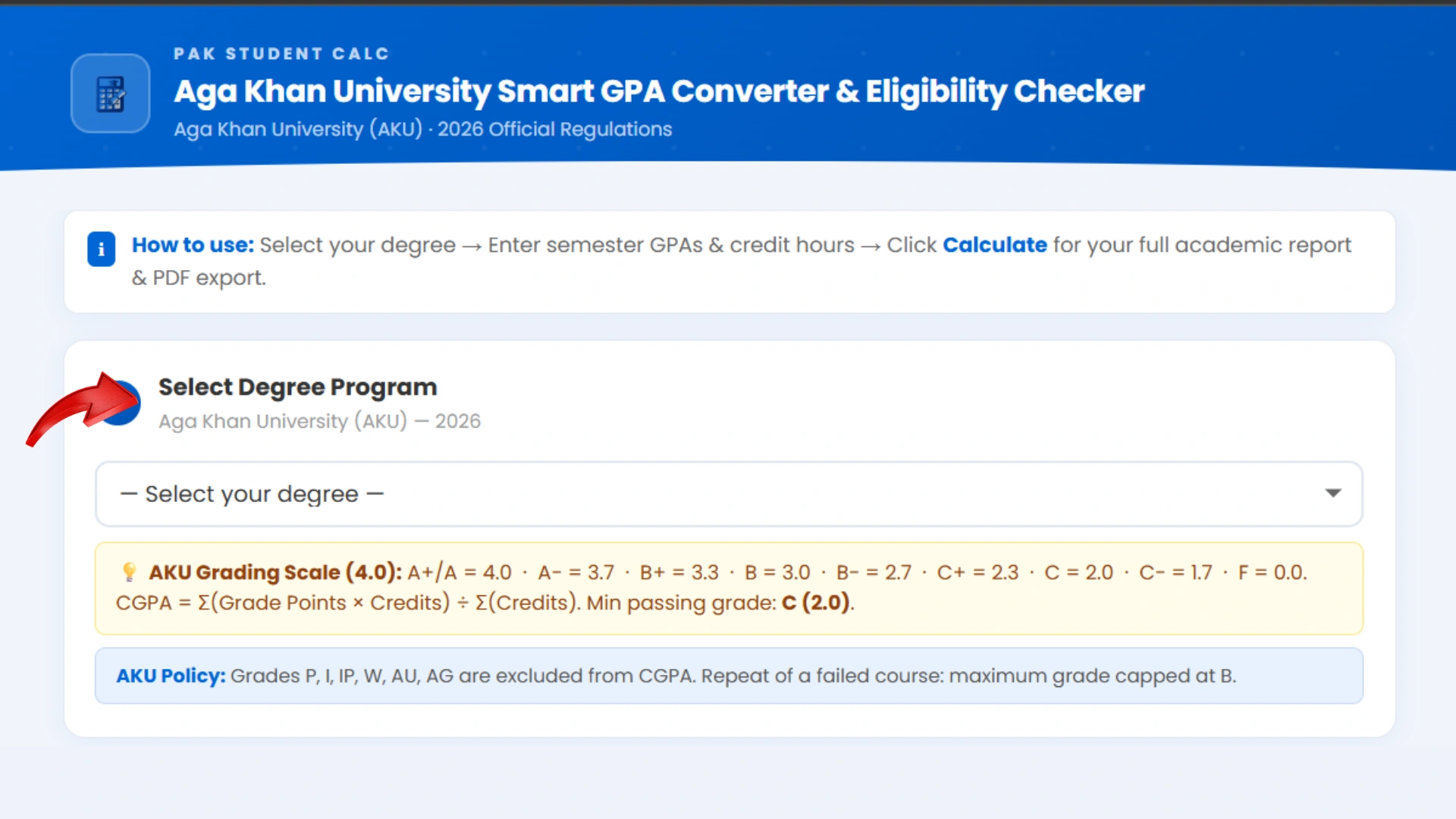Click the yellow AKU Grading Scale banner
1456x819 pixels.
[728, 588]
